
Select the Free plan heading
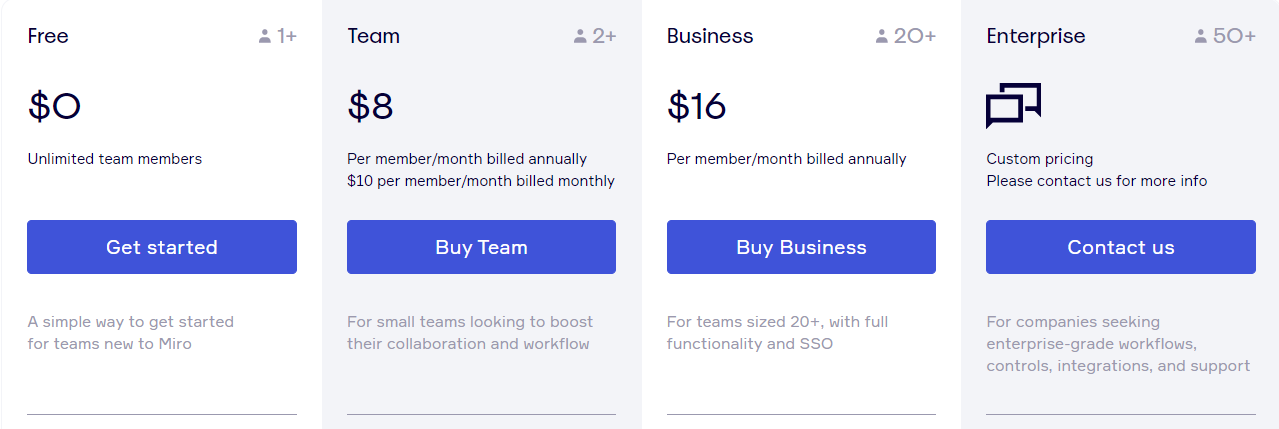point(48,36)
